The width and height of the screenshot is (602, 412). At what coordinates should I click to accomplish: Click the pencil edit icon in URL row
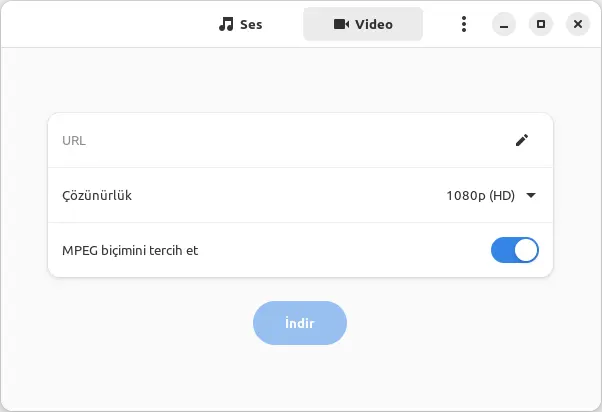click(522, 140)
